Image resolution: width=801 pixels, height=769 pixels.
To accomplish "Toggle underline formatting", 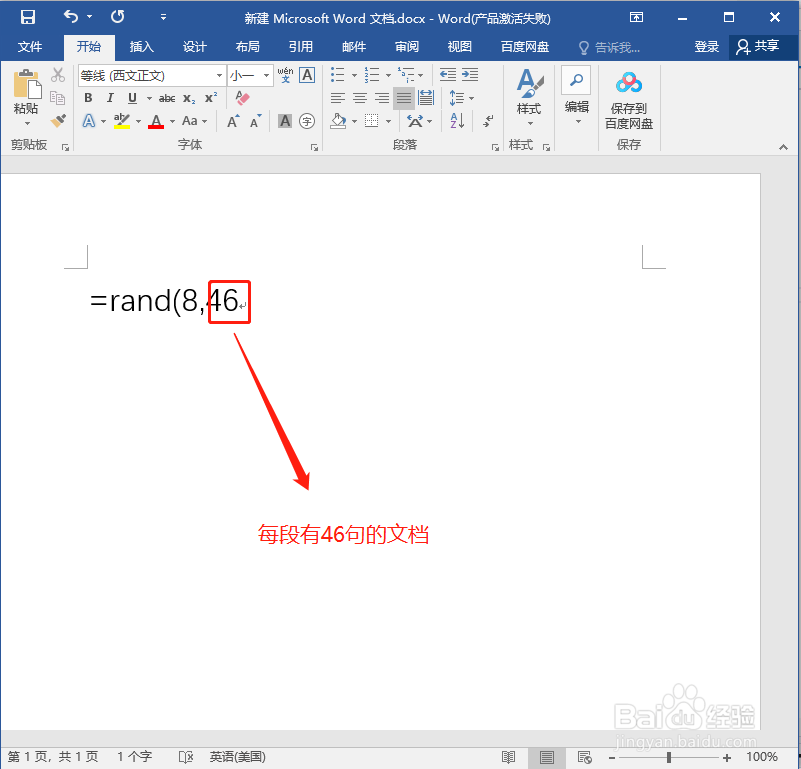I will pyautogui.click(x=132, y=98).
